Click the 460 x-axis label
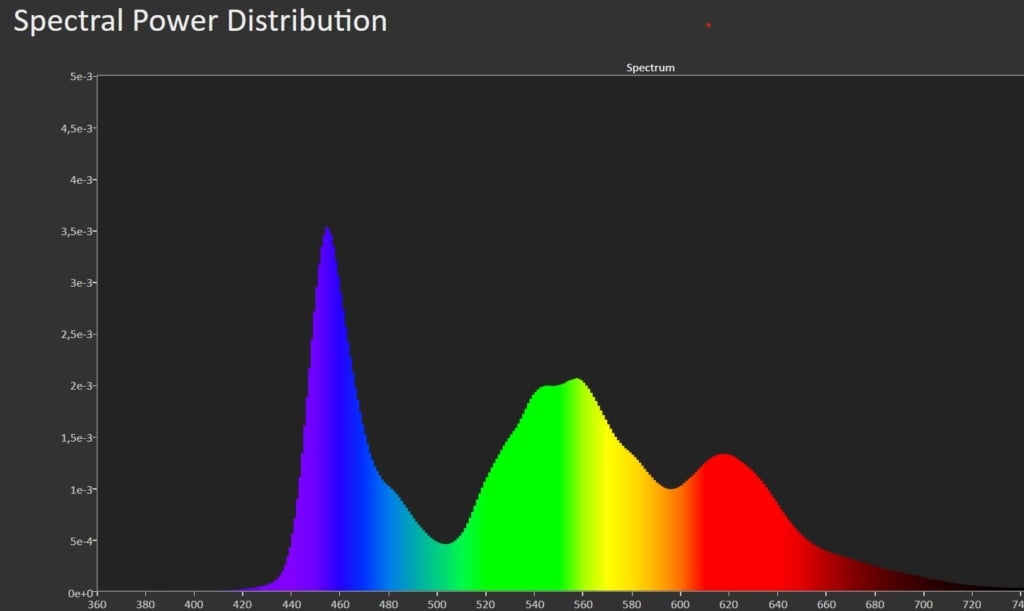Image resolution: width=1024 pixels, height=611 pixels. click(x=340, y=604)
